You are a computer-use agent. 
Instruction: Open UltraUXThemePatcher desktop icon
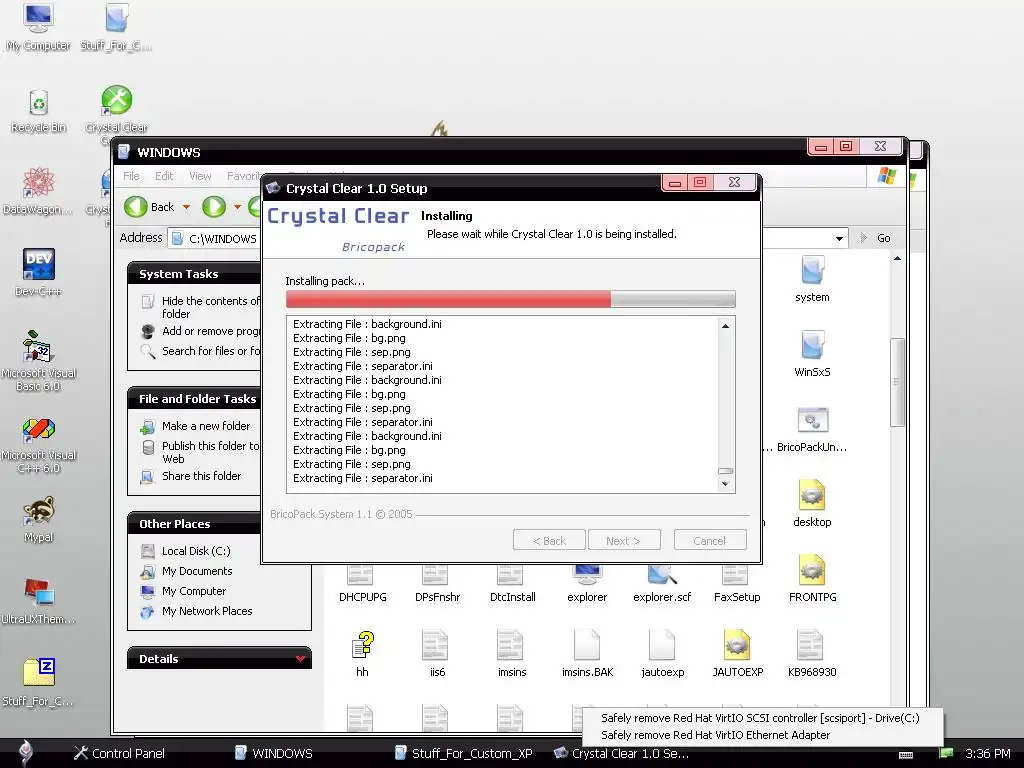38,601
